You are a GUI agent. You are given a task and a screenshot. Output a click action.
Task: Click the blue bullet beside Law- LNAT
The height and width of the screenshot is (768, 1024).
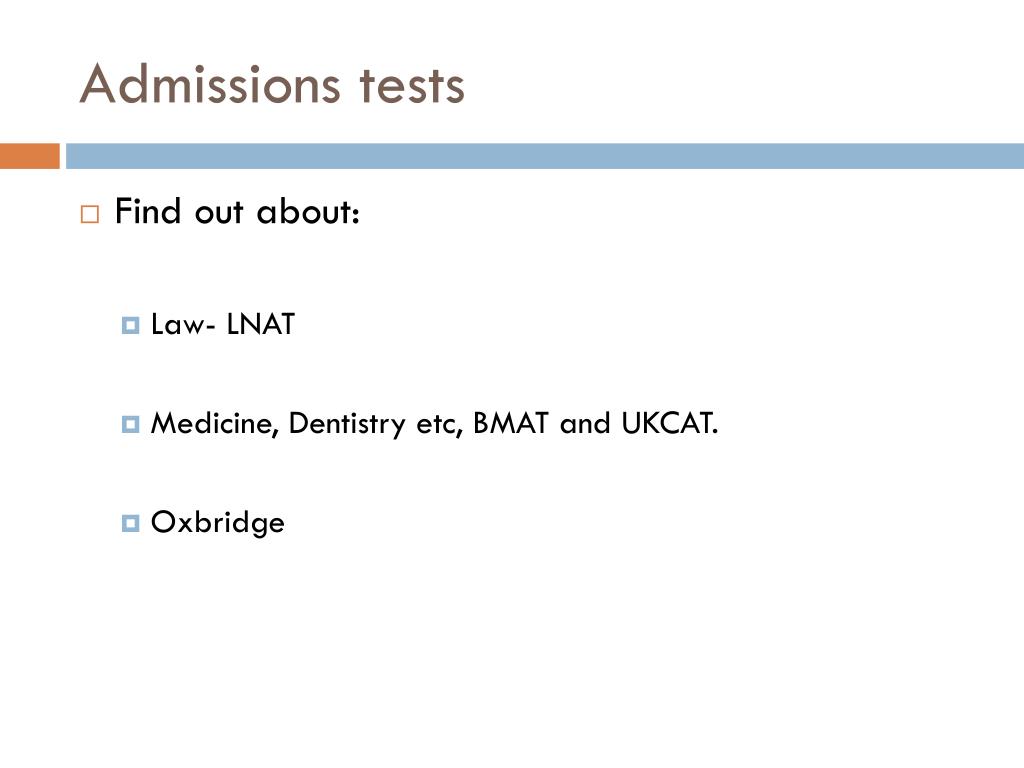pyautogui.click(x=131, y=325)
